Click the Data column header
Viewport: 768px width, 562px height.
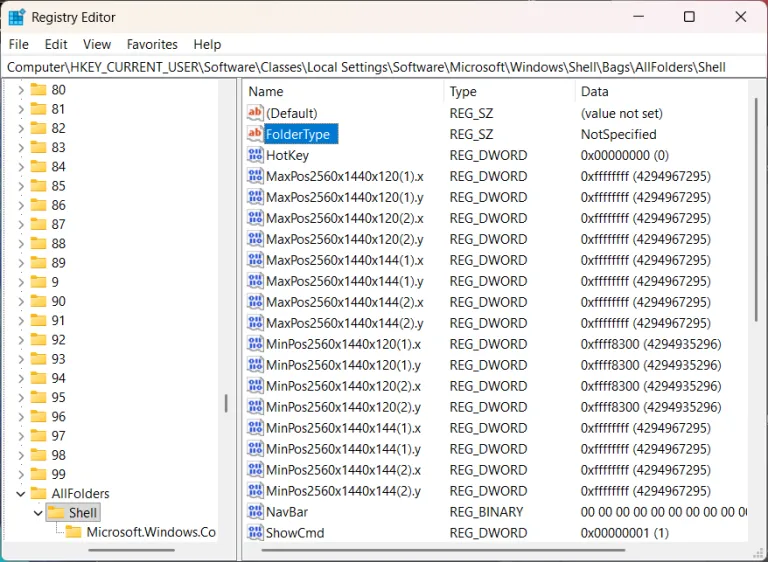[660, 91]
